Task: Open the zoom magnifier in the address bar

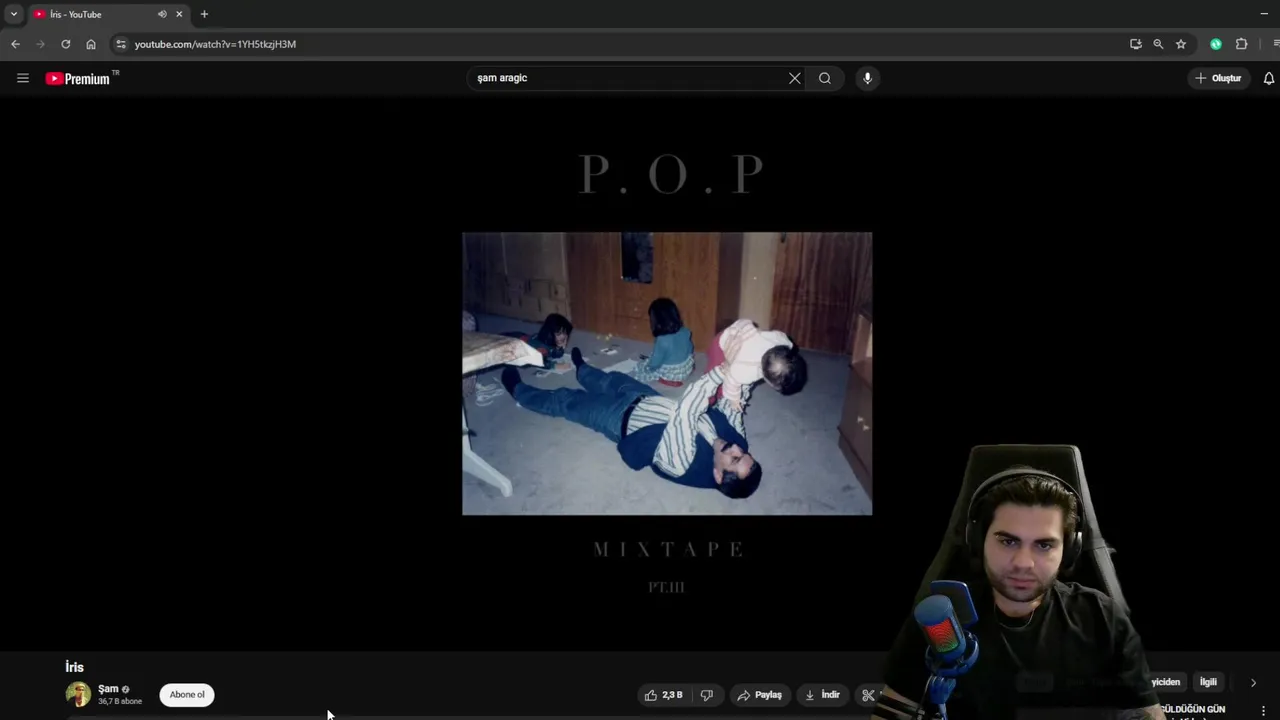Action: [1158, 44]
